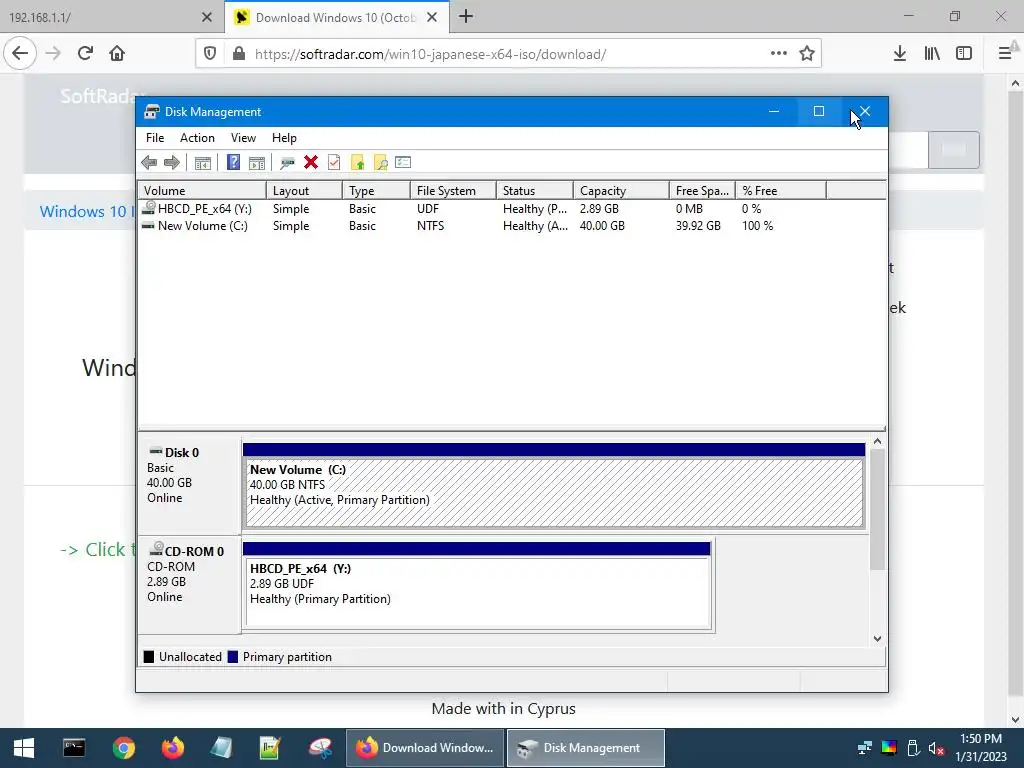Open the View menu

click(243, 138)
